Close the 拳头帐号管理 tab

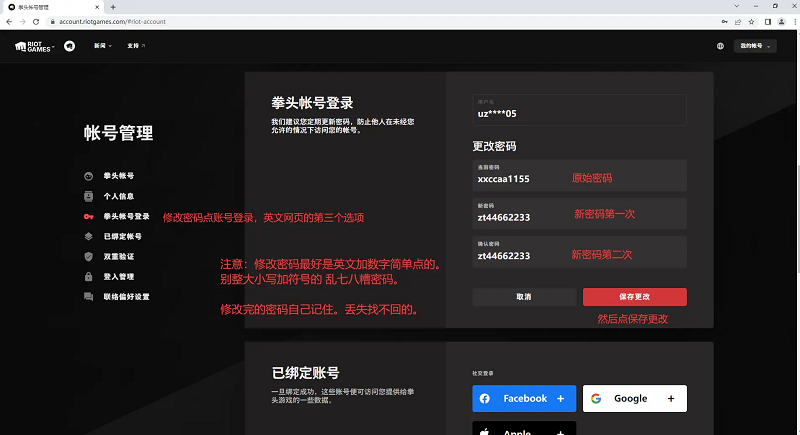point(97,7)
